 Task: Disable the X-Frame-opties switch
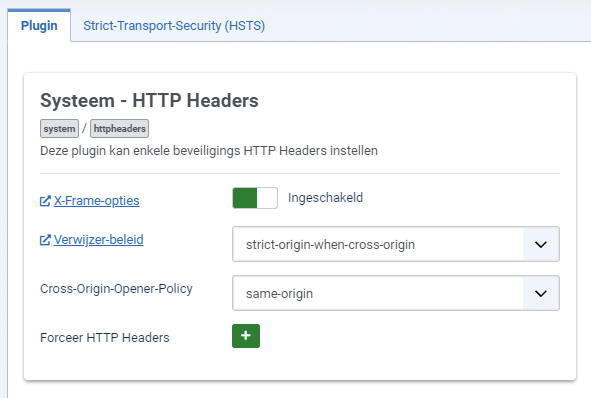click(x=255, y=198)
